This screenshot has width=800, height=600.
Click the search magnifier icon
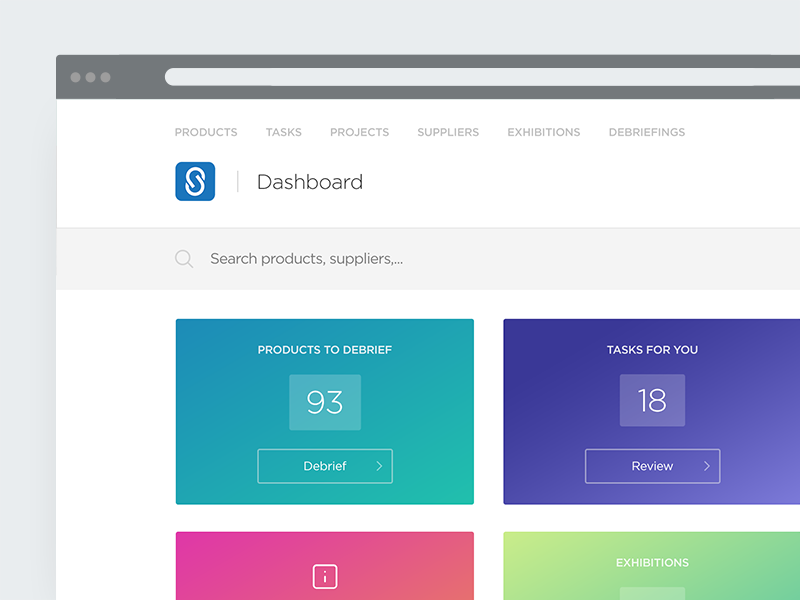(x=184, y=259)
